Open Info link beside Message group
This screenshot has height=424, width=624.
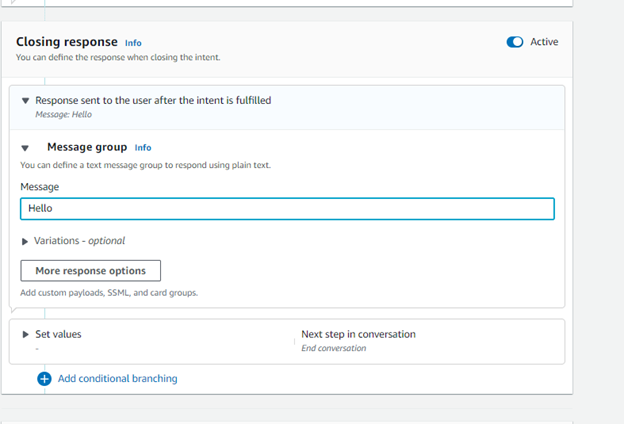(143, 148)
